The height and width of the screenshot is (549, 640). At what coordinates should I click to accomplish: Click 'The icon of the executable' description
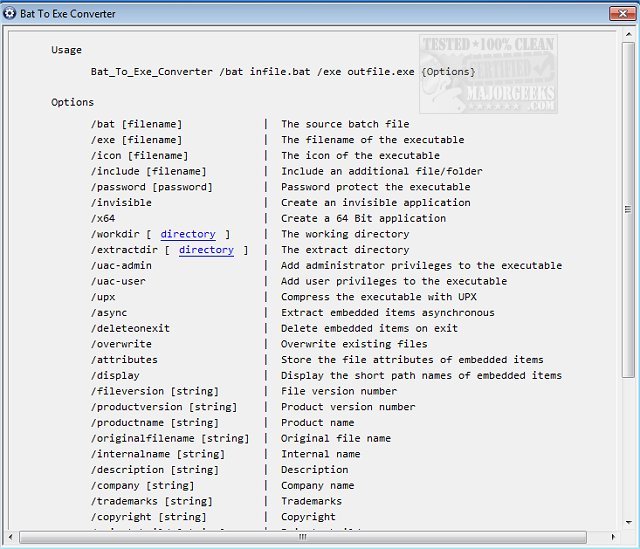click(360, 156)
